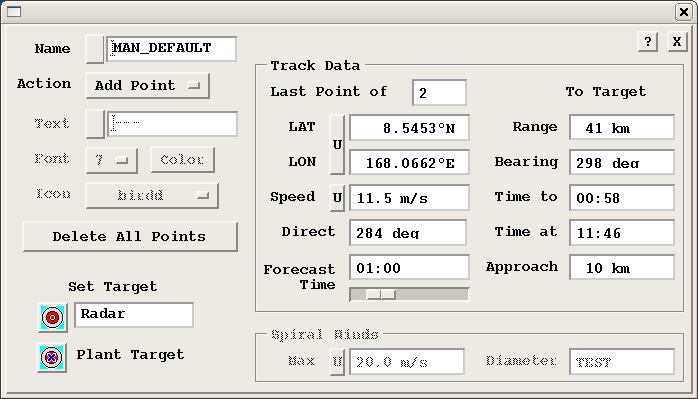Click the Radar target name field

pyautogui.click(x=134, y=315)
